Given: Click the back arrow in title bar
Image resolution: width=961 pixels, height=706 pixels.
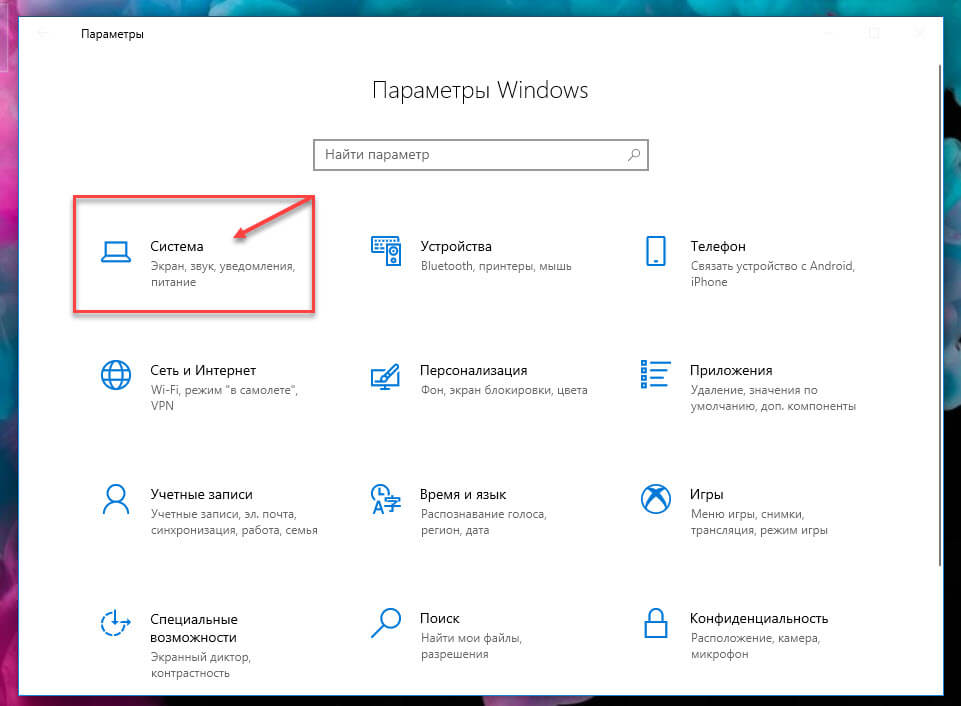Looking at the screenshot, I should coord(42,34).
